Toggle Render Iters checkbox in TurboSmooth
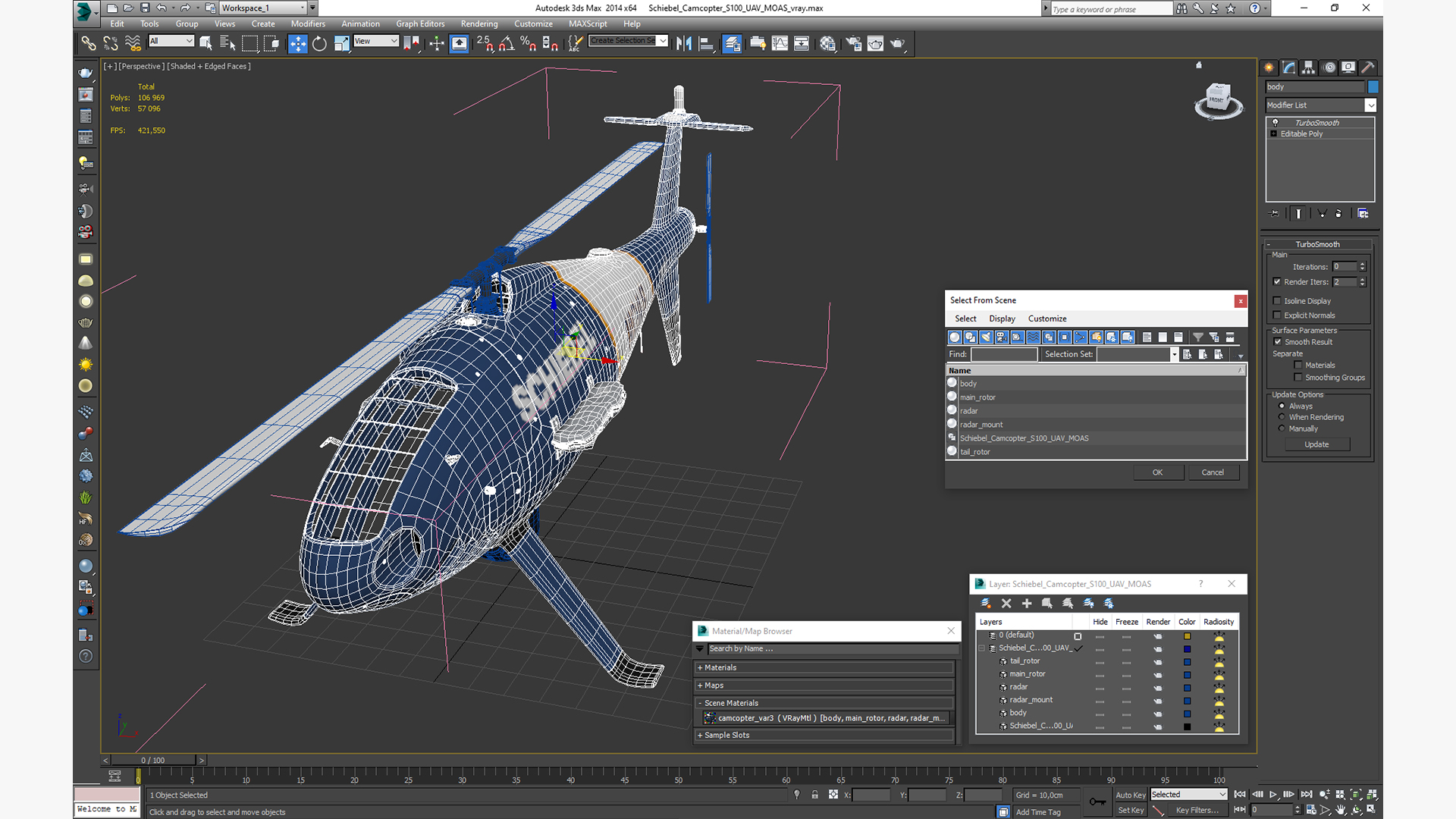Viewport: 1456px width, 819px height. pyautogui.click(x=1277, y=282)
